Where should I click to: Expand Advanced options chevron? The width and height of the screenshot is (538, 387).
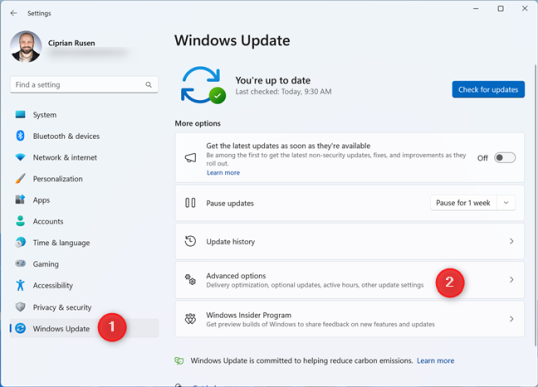click(511, 280)
